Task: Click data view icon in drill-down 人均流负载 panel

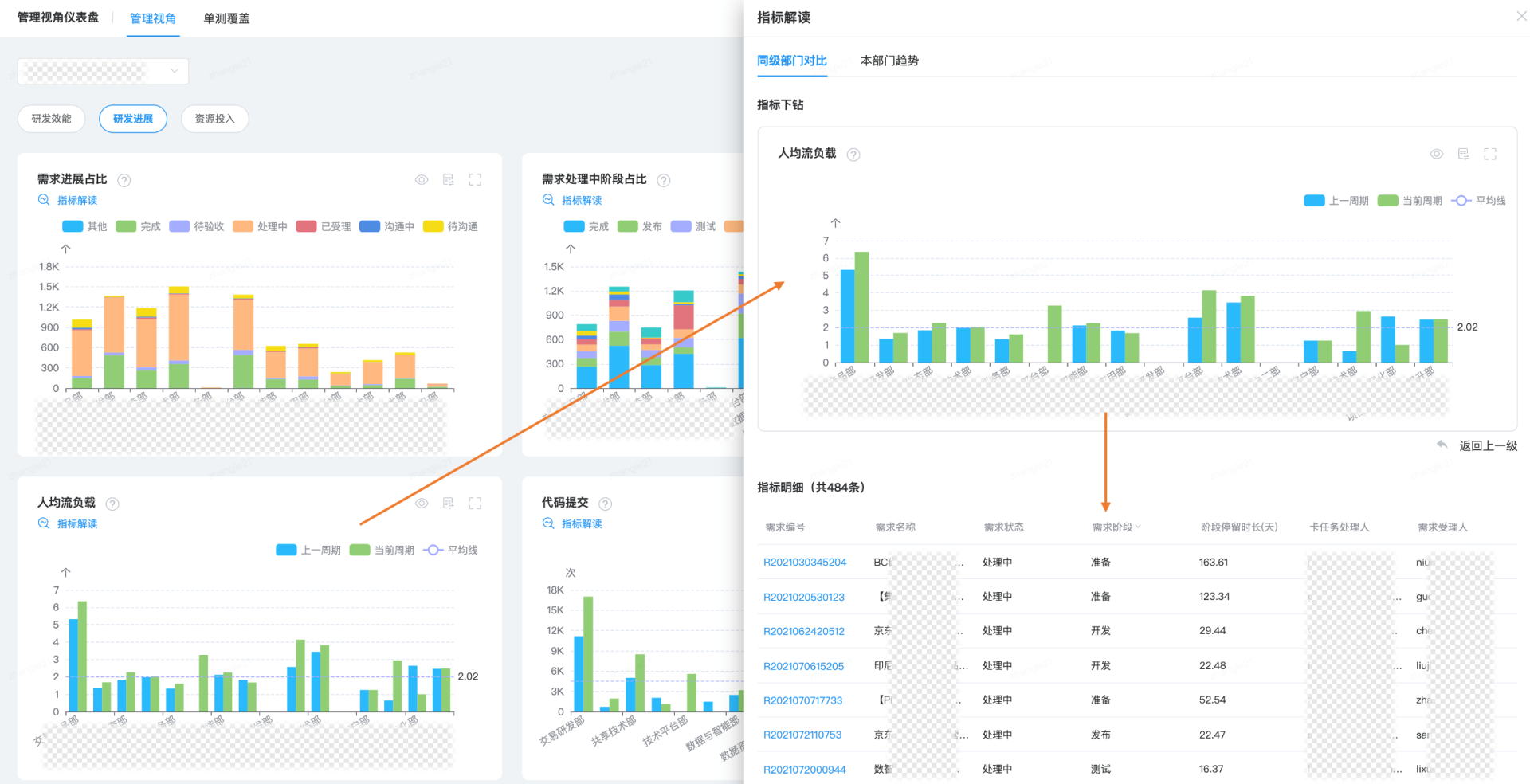Action: (1463, 155)
